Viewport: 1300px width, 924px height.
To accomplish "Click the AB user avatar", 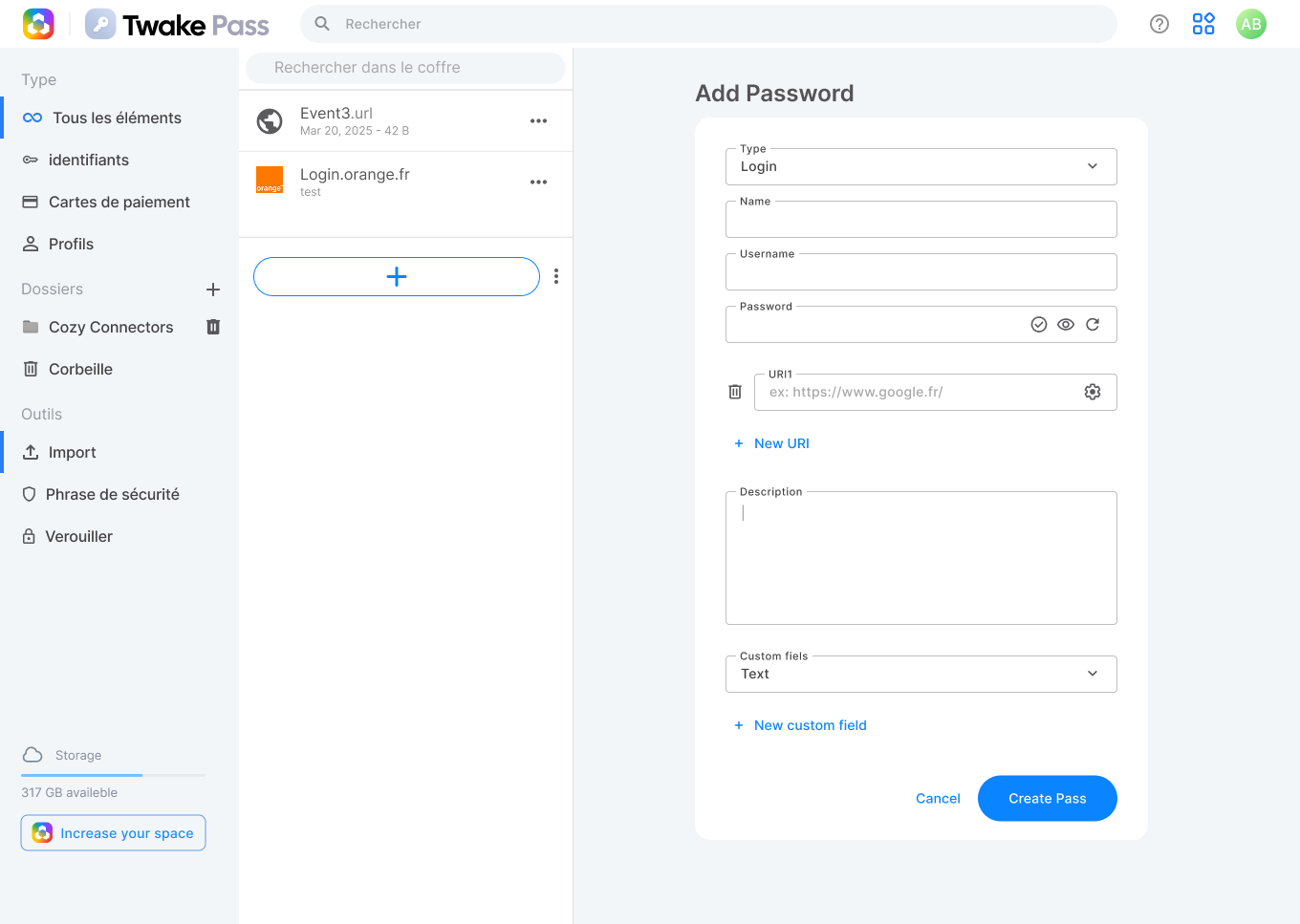I will (x=1251, y=24).
